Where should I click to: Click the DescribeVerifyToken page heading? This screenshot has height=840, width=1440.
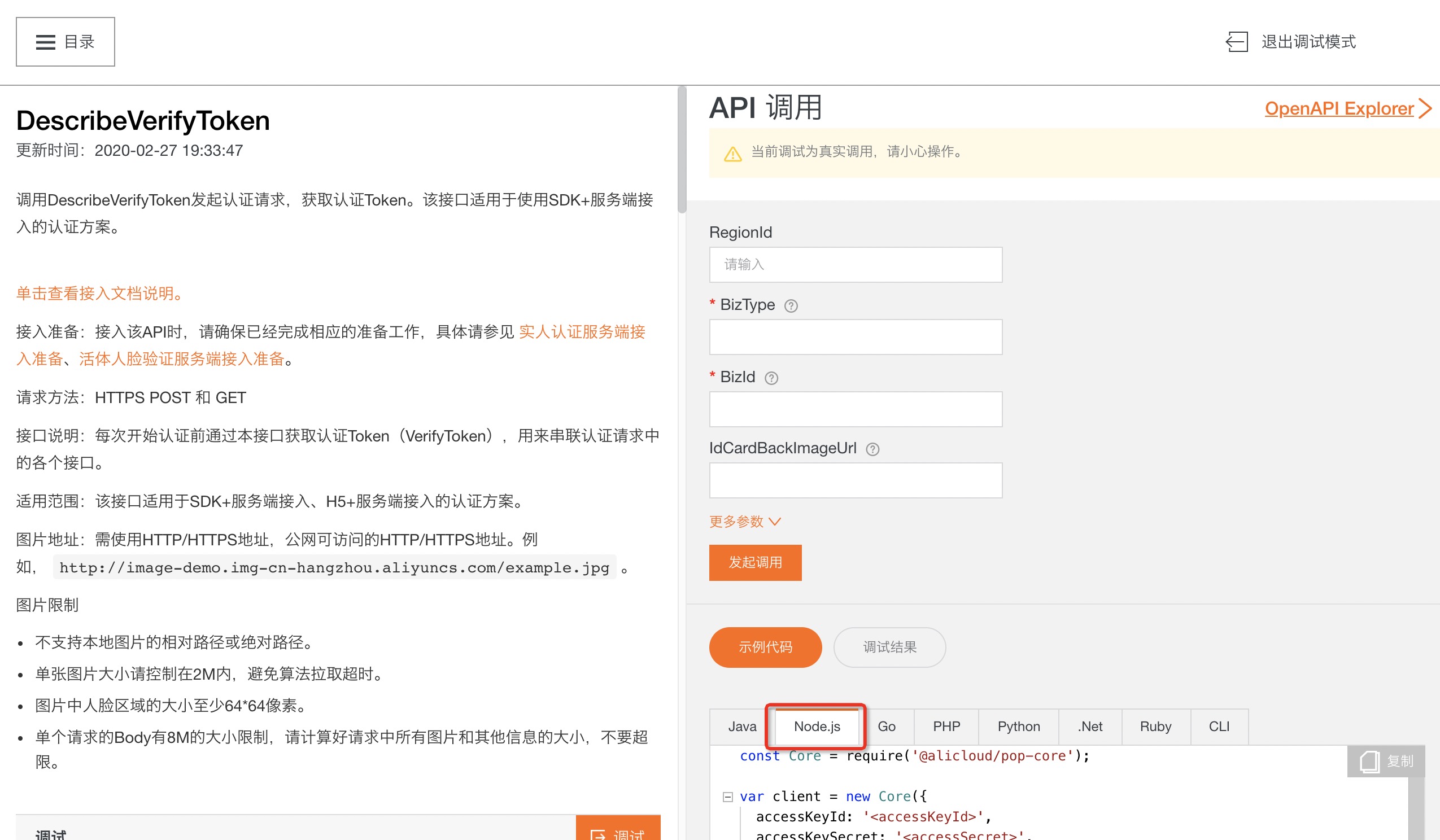(143, 121)
